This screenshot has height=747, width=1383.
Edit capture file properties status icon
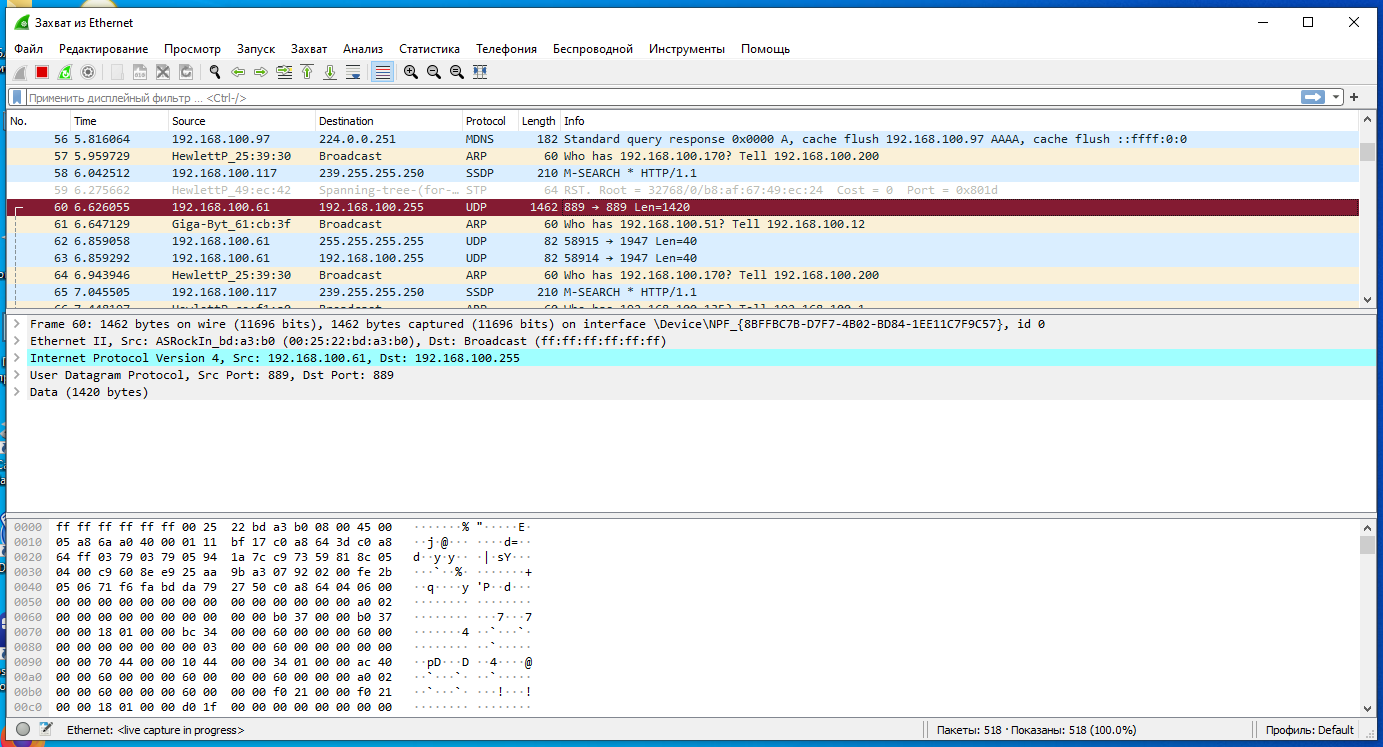tap(45, 730)
